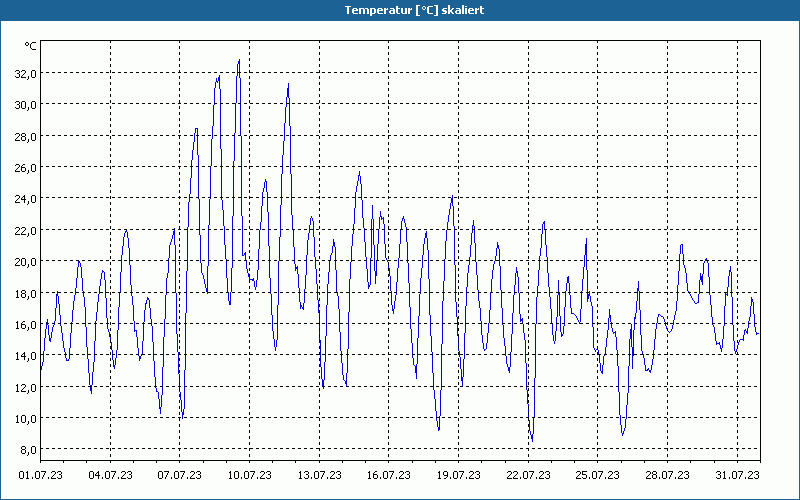Click the 10,0 y-axis label
The width and height of the screenshot is (800, 500).
tap(26, 418)
